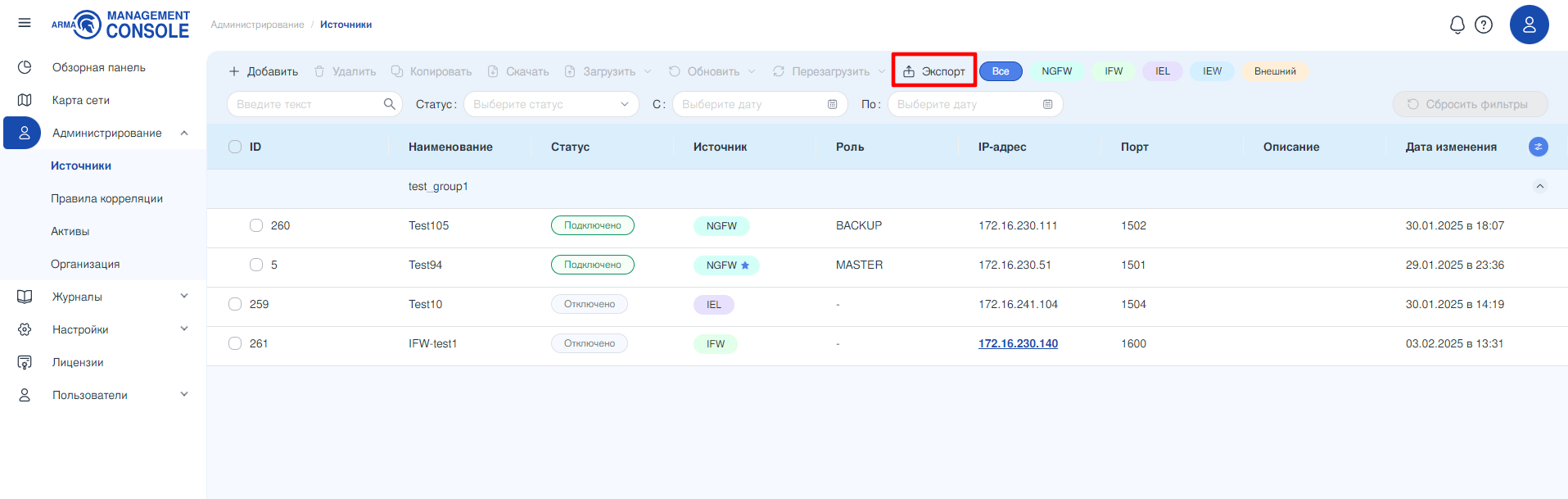The image size is (1568, 499).
Task: Filter sources by IEW tag
Action: (1212, 71)
